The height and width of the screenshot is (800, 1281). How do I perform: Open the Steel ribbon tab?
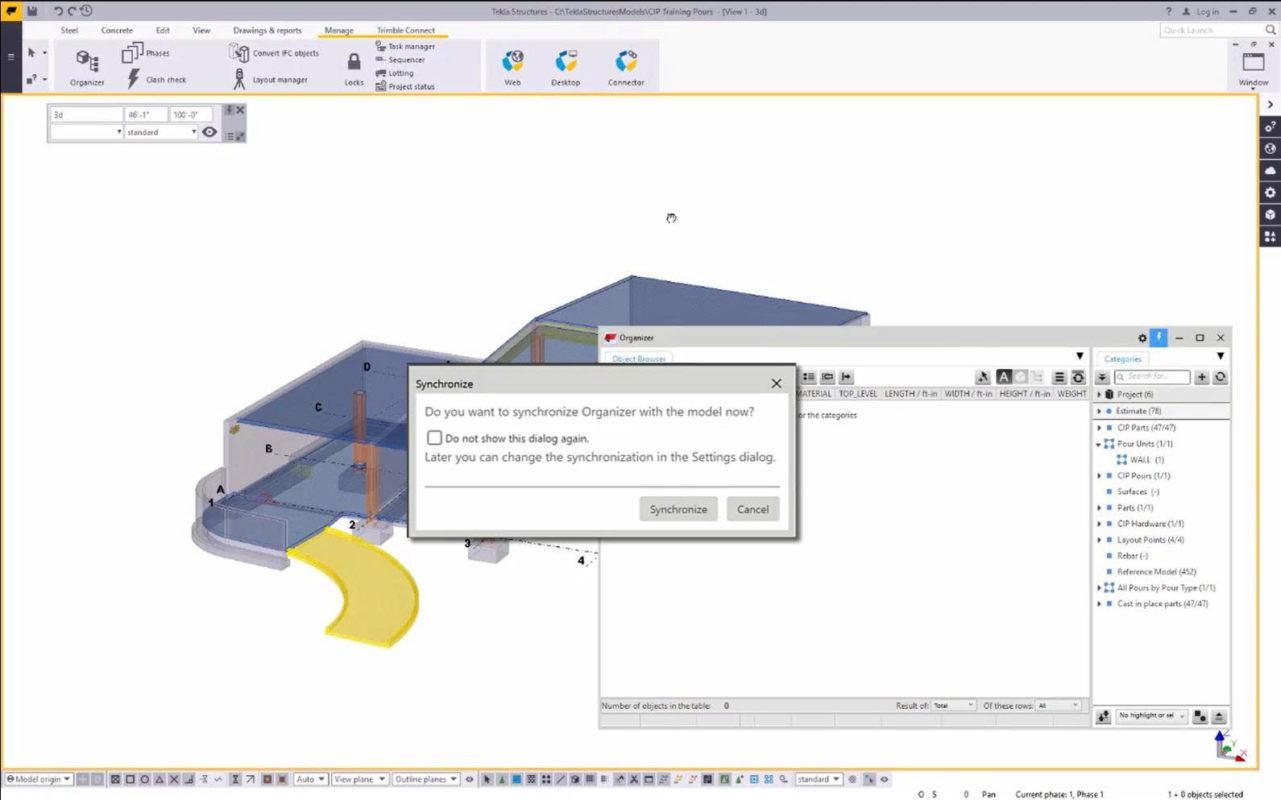(69, 30)
